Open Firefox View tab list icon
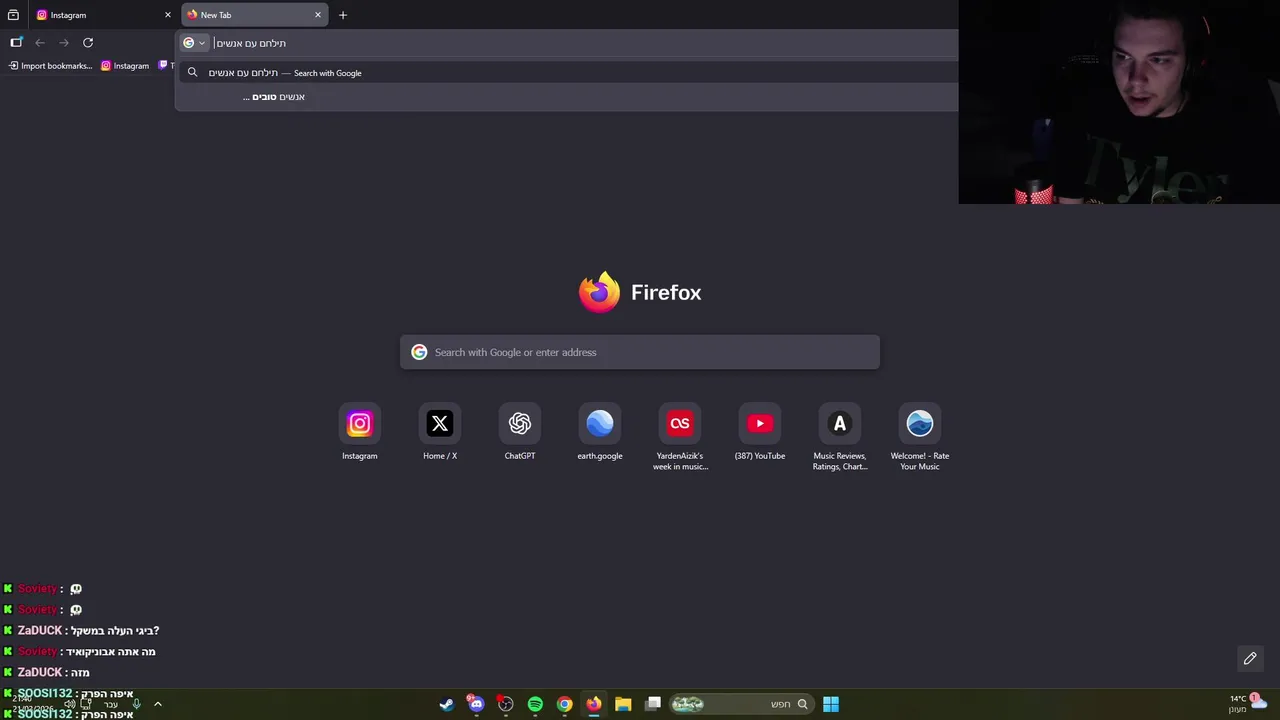The image size is (1280, 720). pyautogui.click(x=13, y=15)
